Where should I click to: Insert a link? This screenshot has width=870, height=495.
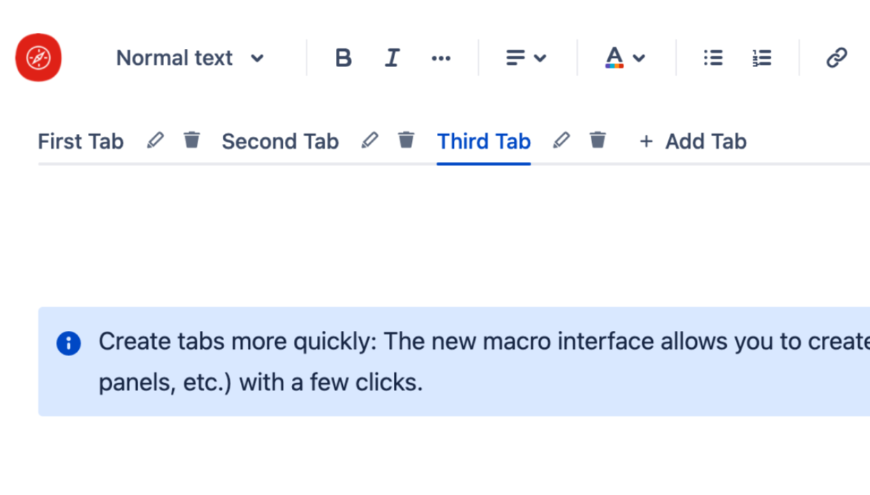[836, 58]
